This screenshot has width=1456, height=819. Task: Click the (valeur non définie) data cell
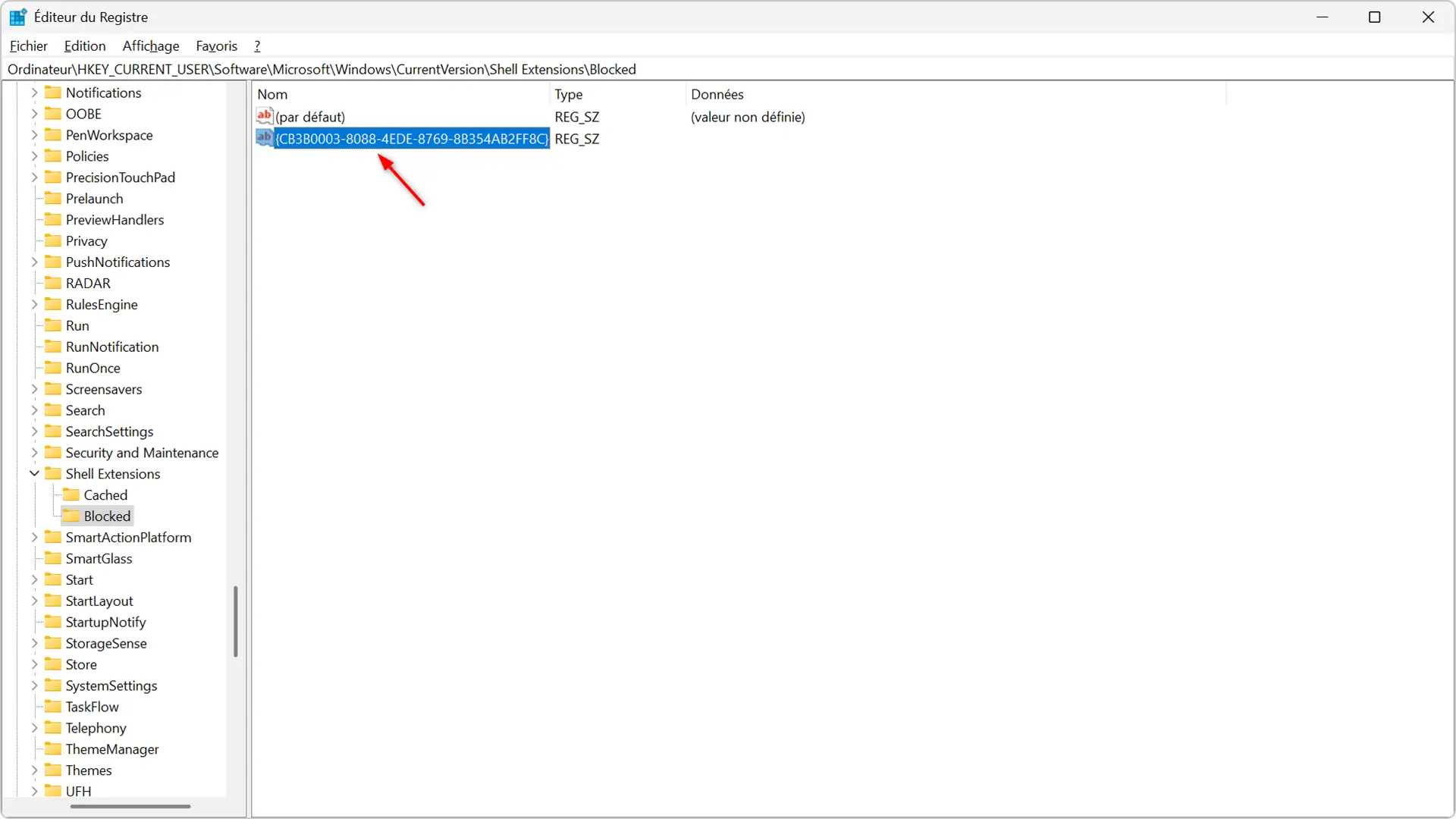tap(748, 117)
